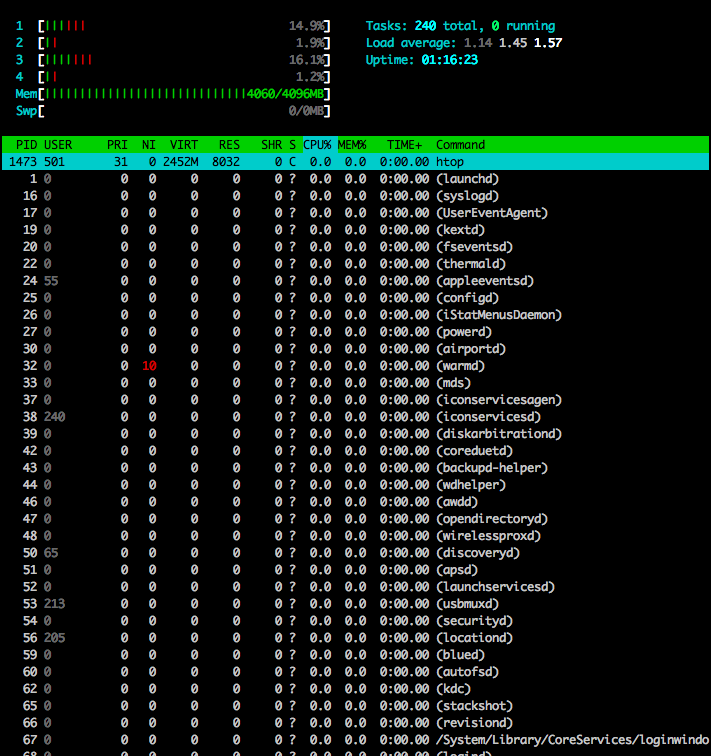711x756 pixels.
Task: Select the (kextd) process row
Action: [355, 230]
